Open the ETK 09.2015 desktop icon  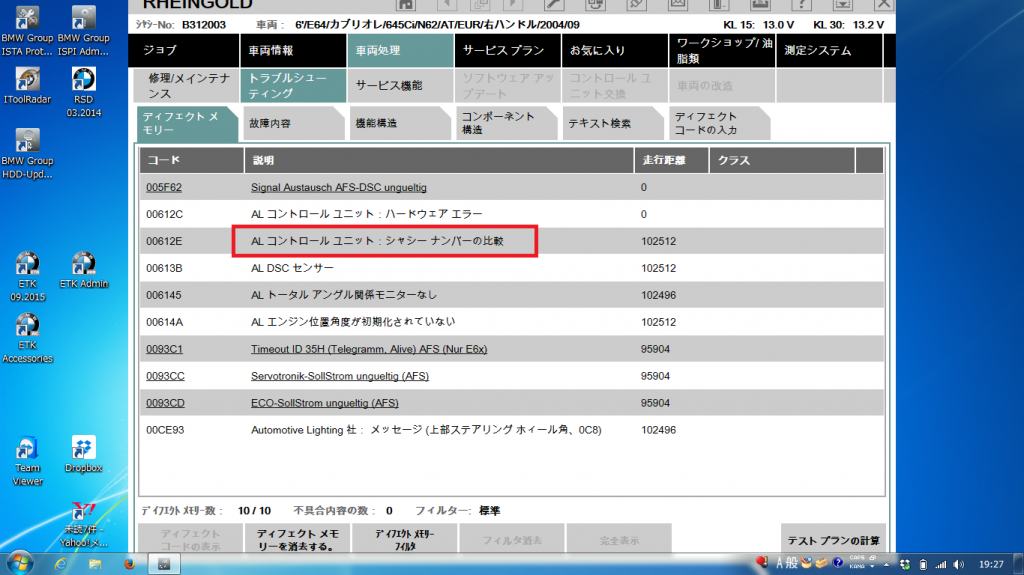tap(27, 276)
